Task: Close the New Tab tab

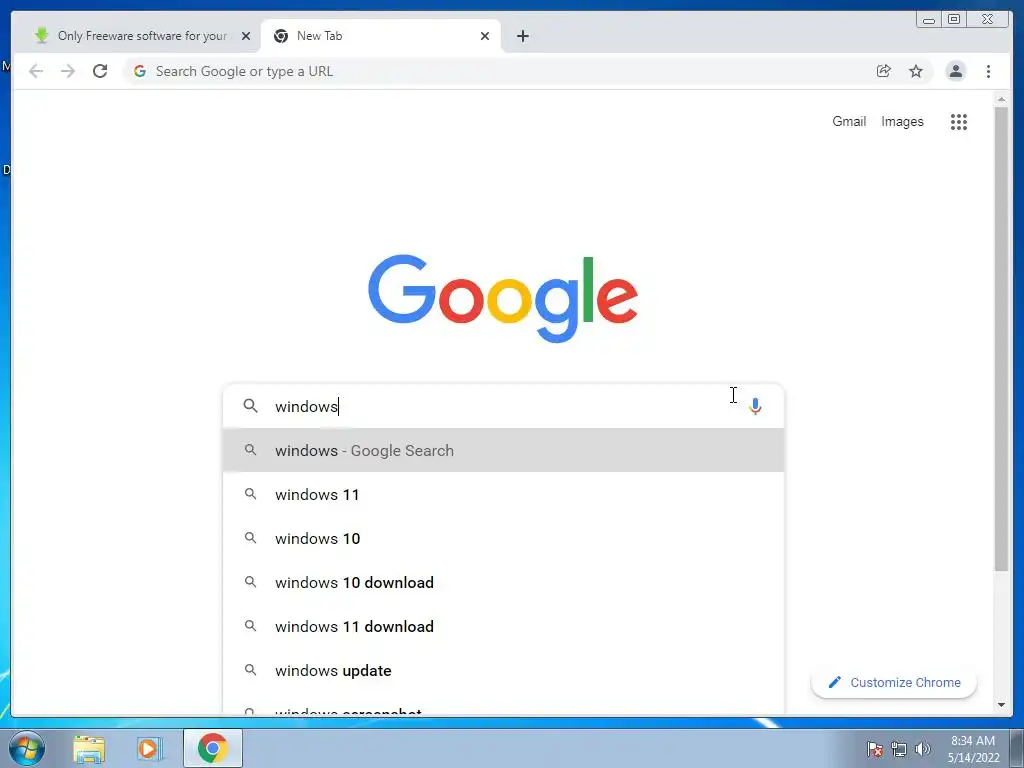Action: [485, 36]
